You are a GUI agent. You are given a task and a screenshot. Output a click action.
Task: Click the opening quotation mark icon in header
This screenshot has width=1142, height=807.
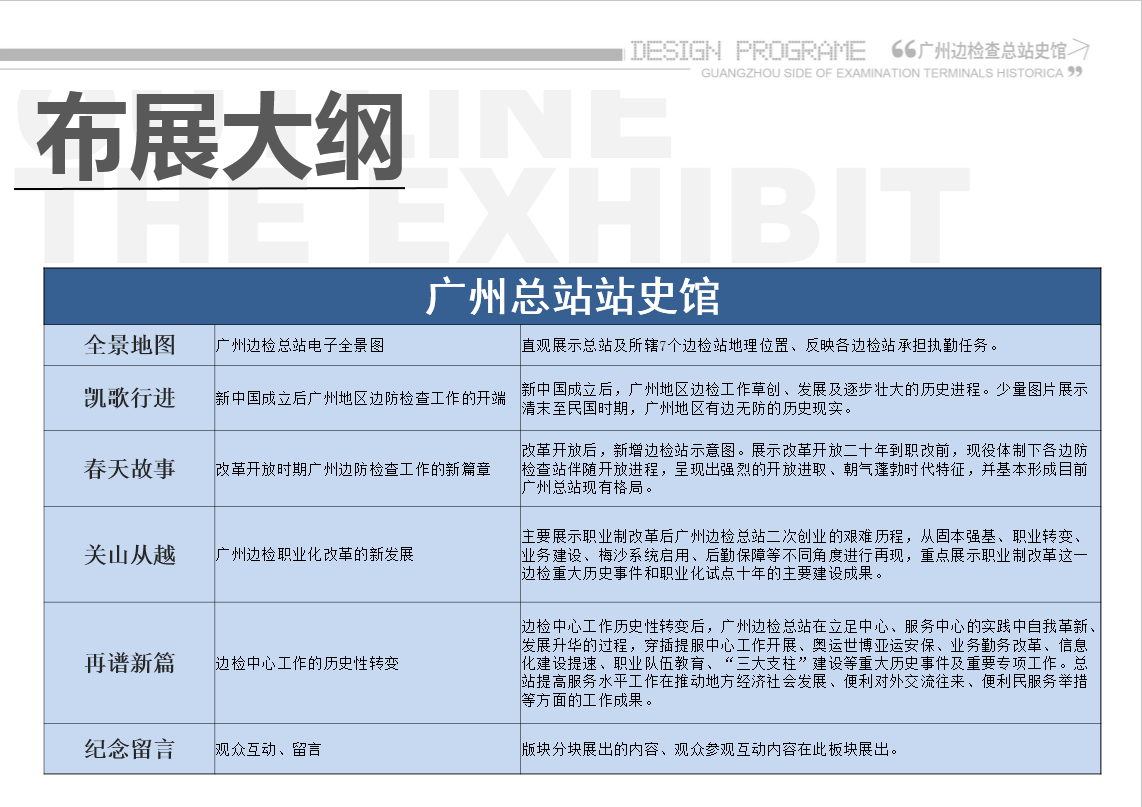pyautogui.click(x=902, y=49)
